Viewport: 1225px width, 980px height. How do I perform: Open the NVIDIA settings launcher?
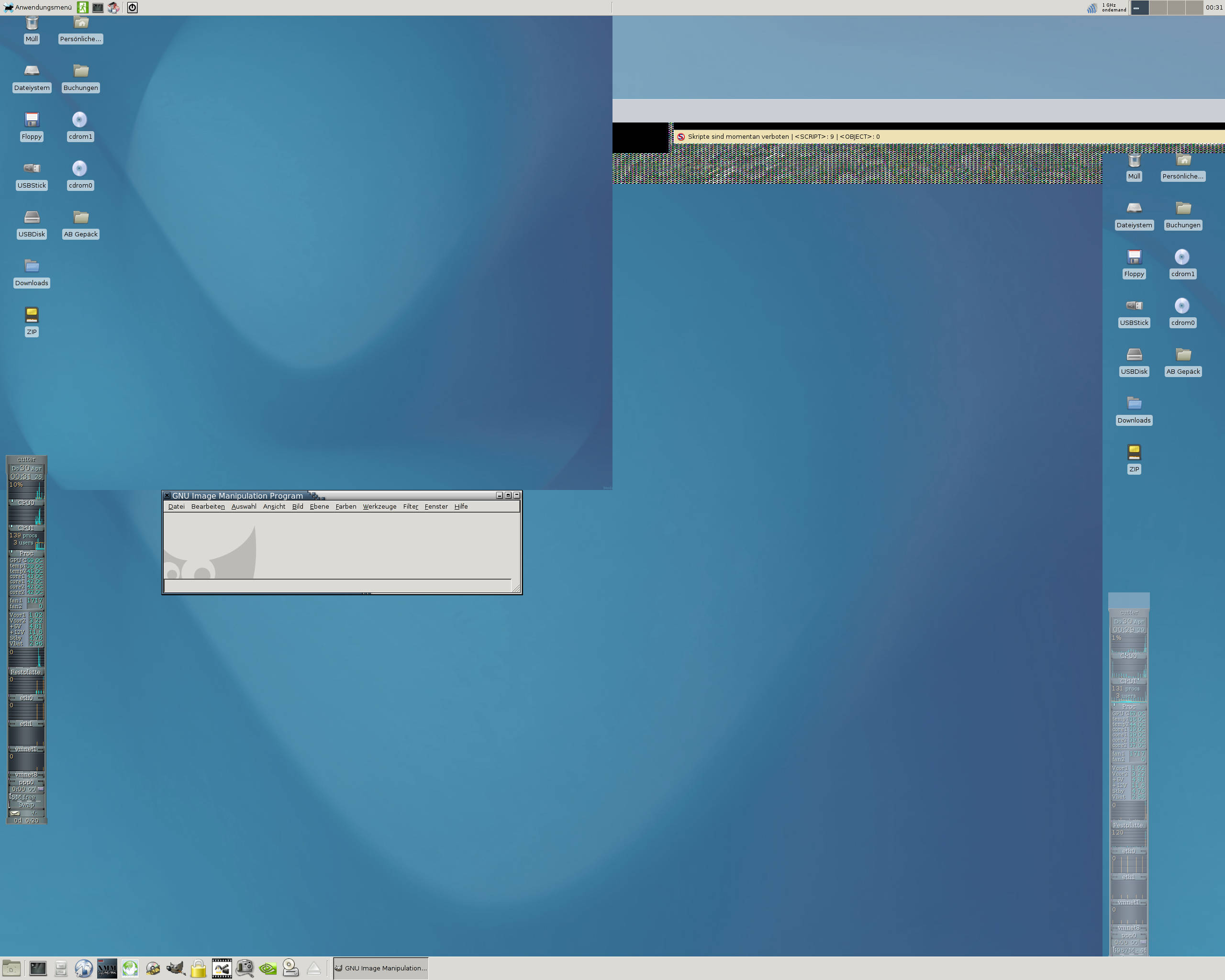click(267, 968)
